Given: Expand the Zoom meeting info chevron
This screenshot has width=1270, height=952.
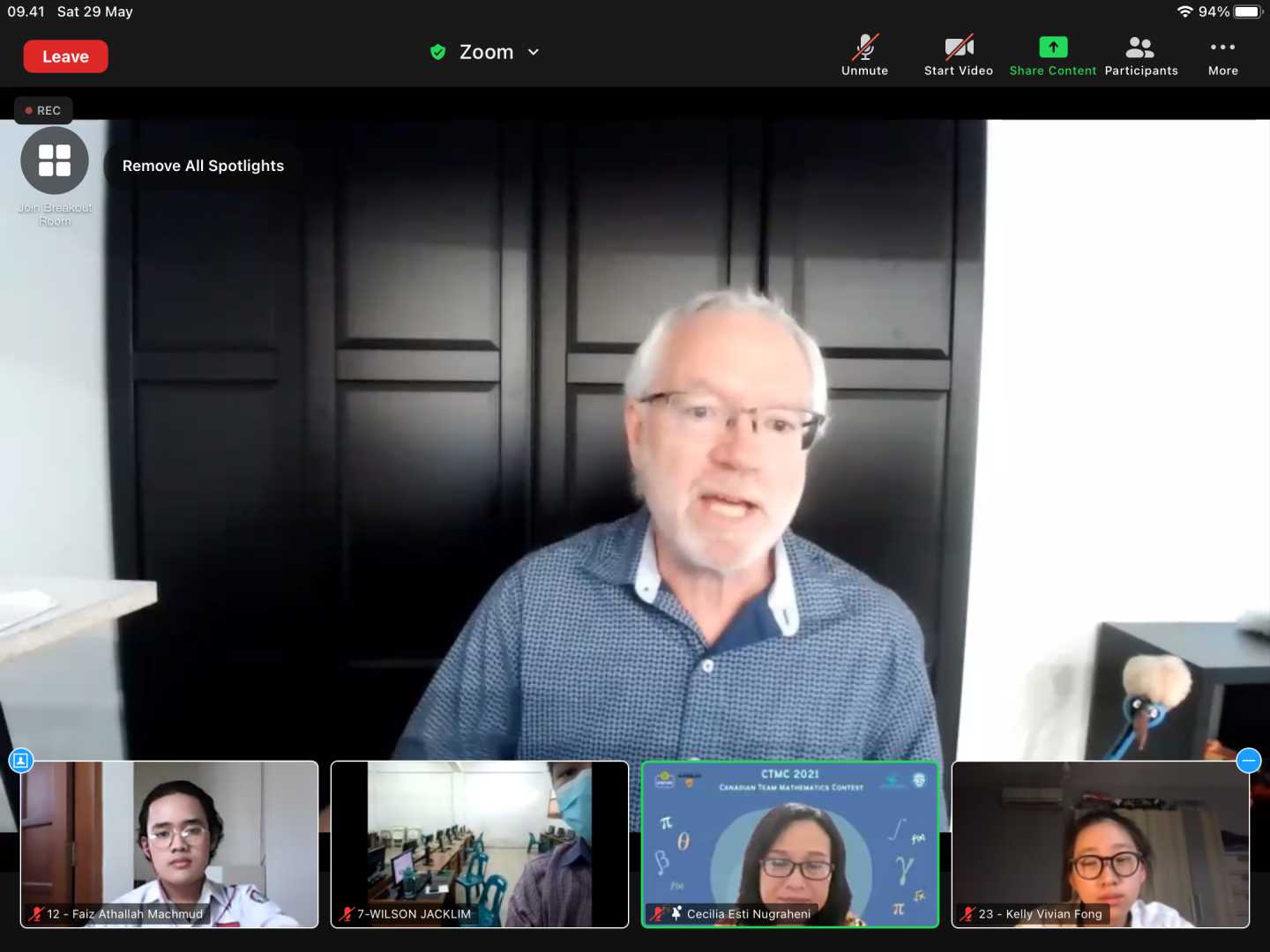Looking at the screenshot, I should [534, 52].
